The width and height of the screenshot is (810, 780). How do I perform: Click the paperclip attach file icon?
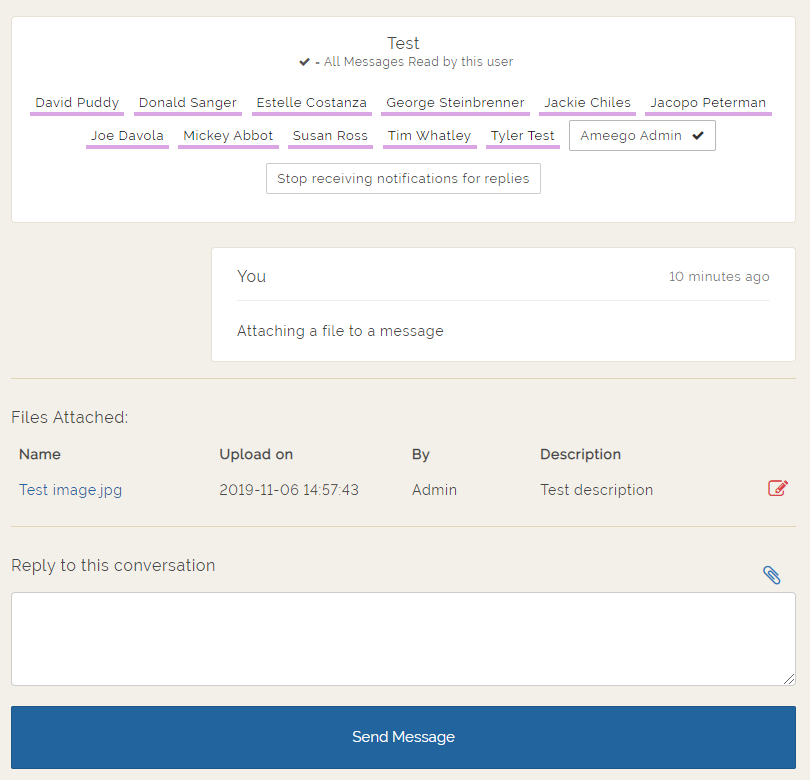pyautogui.click(x=771, y=574)
